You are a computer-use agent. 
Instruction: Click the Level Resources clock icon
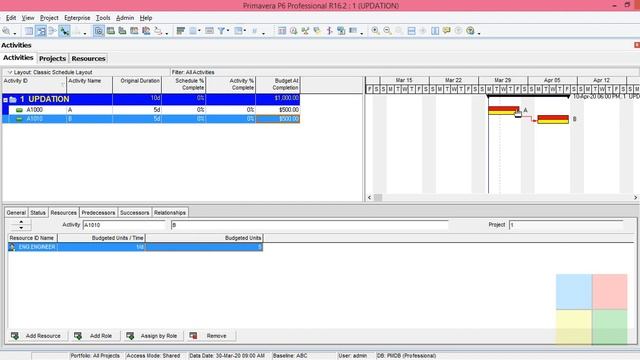pyautogui.click(x=293, y=31)
